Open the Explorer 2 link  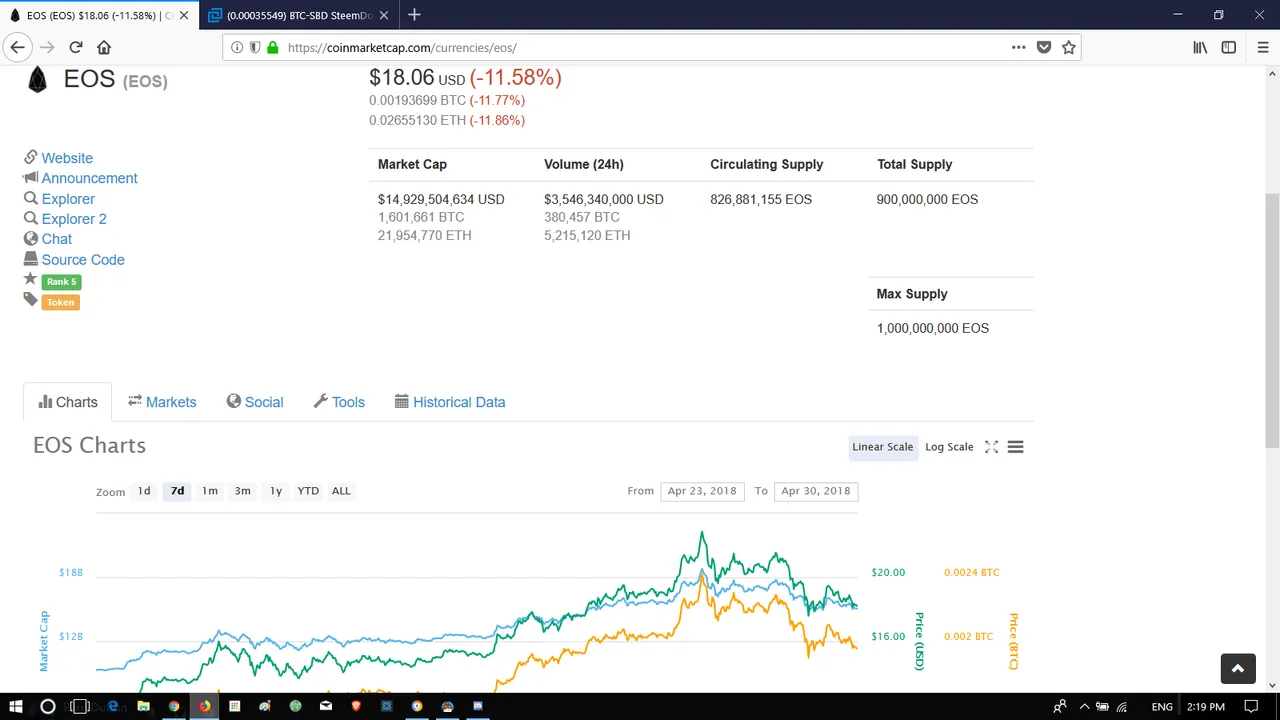tap(74, 219)
